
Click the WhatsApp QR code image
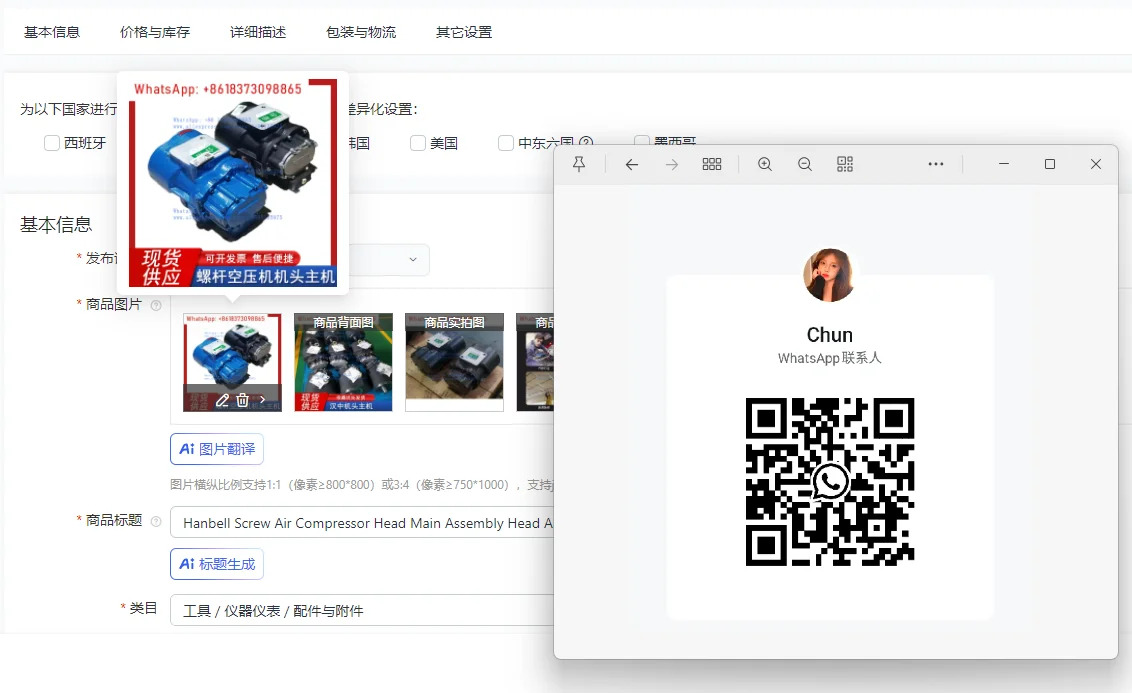click(x=830, y=481)
